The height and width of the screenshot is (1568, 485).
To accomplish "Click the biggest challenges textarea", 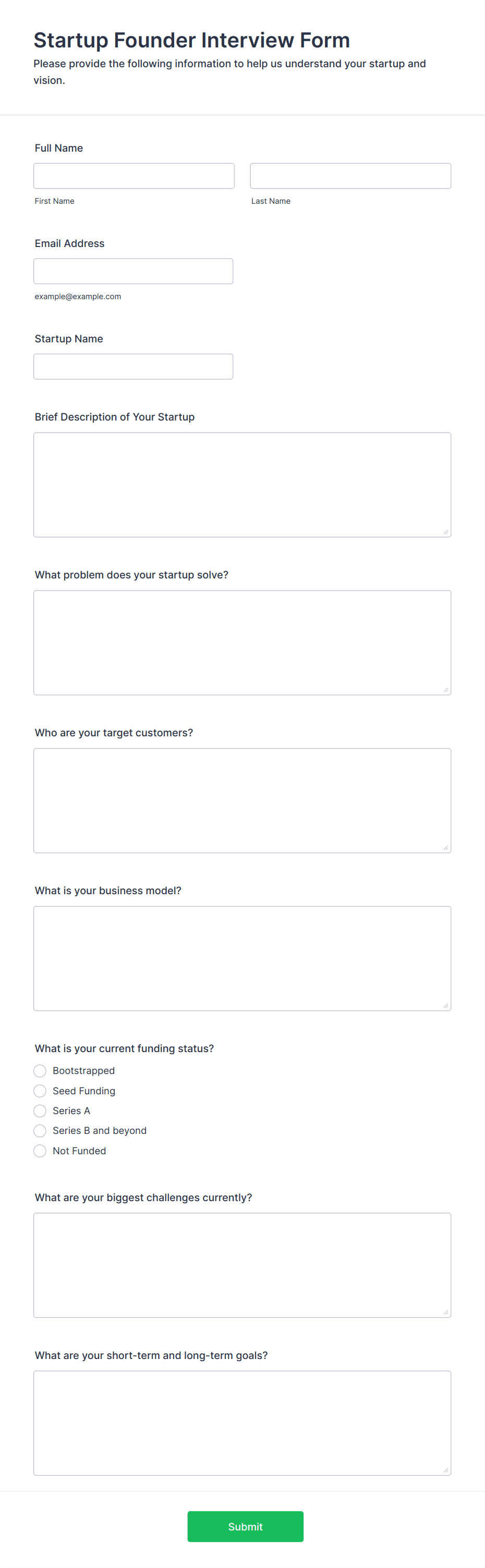I will 242,1265.
